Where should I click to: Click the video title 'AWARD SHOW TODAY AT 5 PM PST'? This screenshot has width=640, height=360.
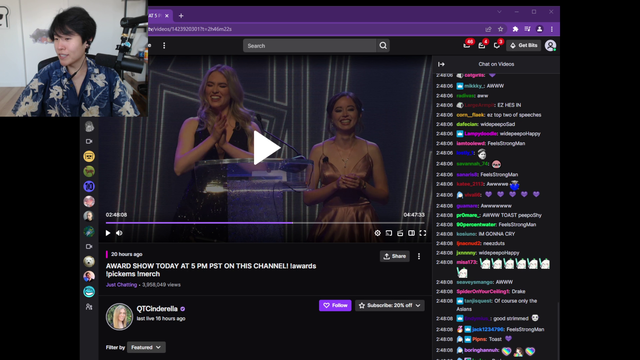coord(211,270)
